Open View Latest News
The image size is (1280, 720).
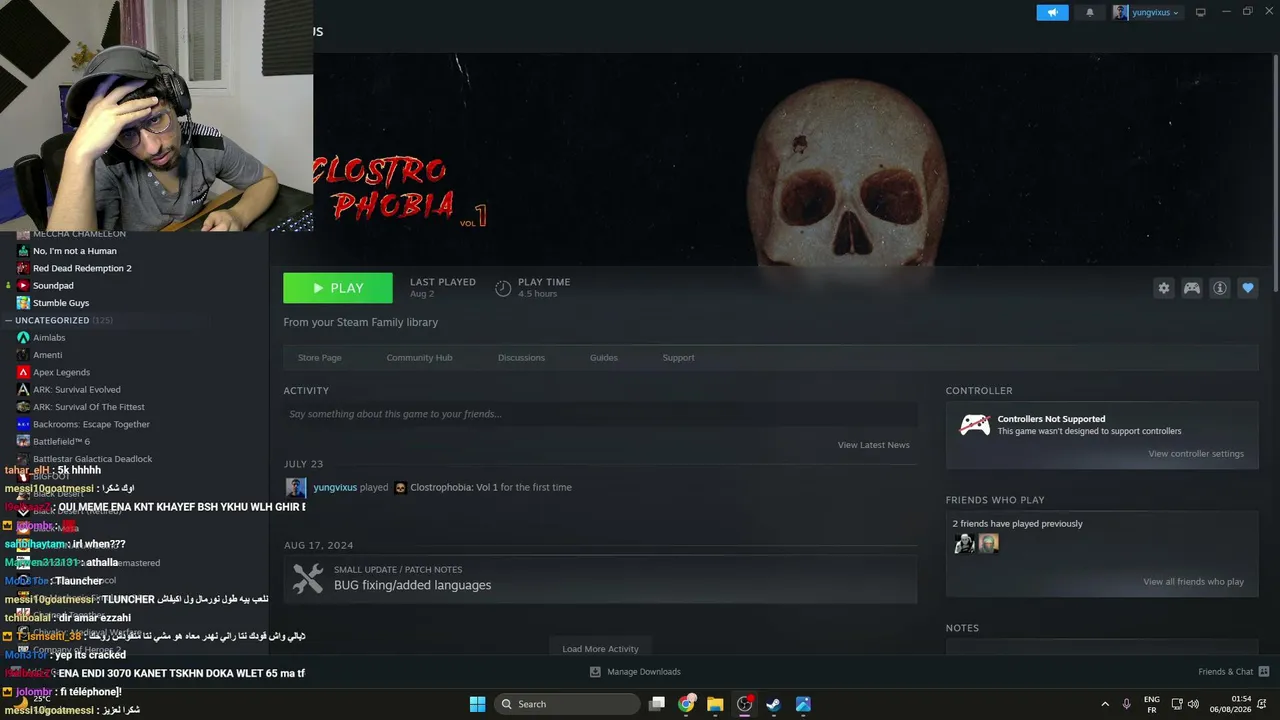(874, 445)
